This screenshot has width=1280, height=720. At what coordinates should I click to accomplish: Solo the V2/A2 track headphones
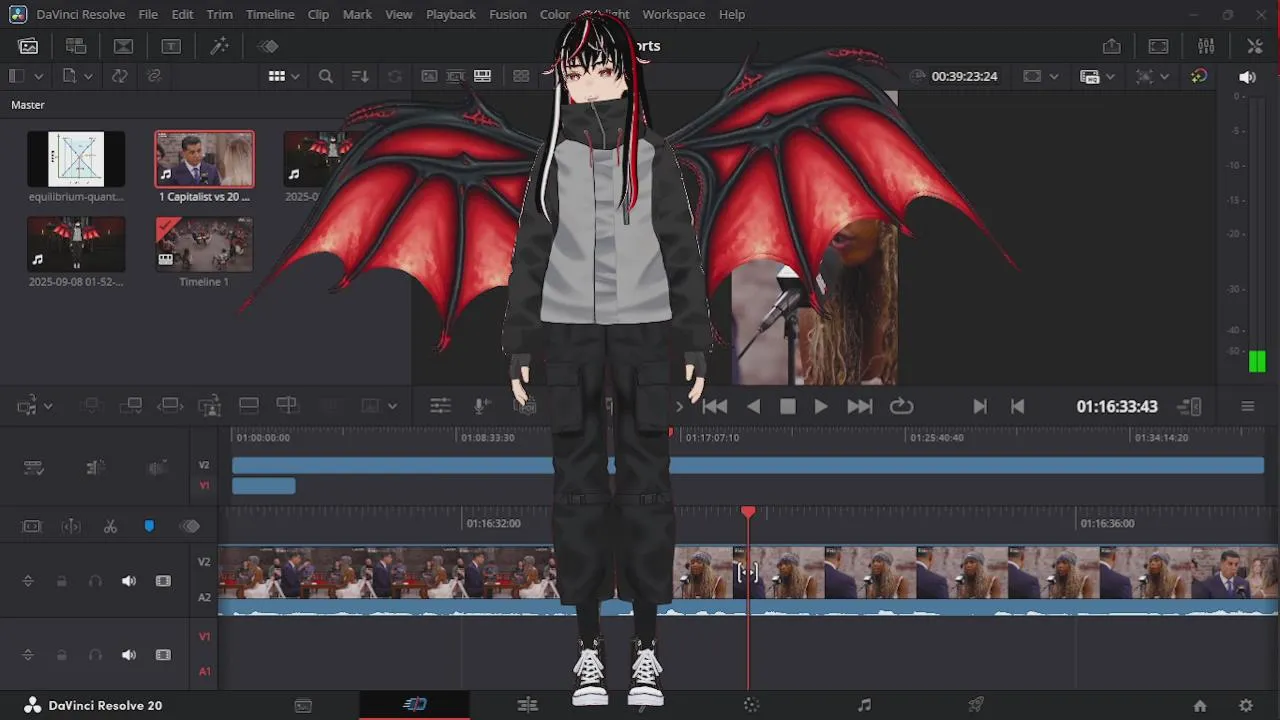(95, 581)
